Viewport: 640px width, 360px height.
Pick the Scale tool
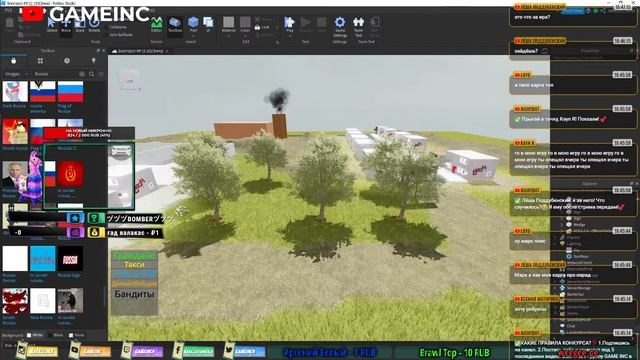[x=80, y=24]
